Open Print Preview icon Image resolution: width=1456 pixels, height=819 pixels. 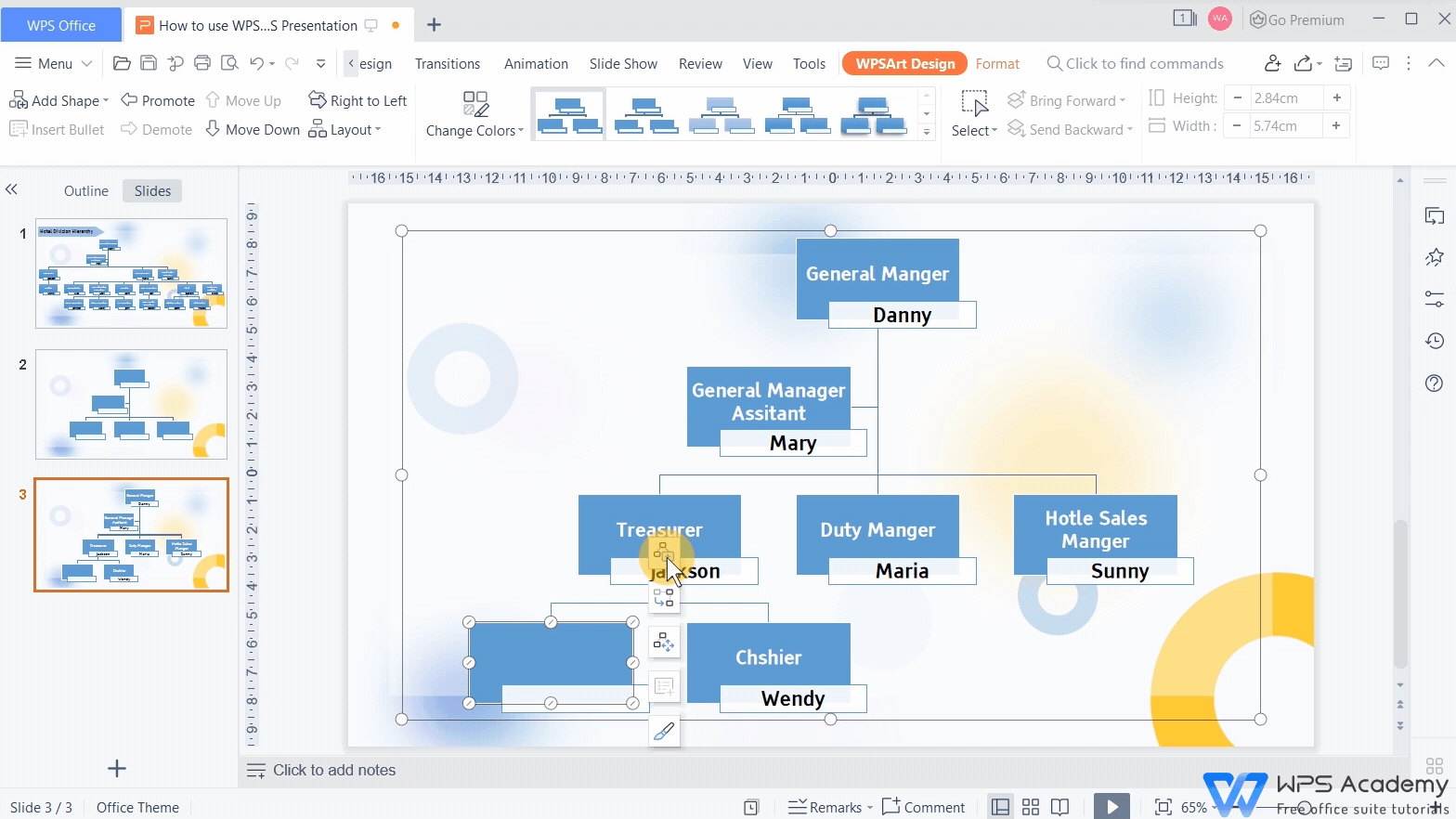point(229,63)
